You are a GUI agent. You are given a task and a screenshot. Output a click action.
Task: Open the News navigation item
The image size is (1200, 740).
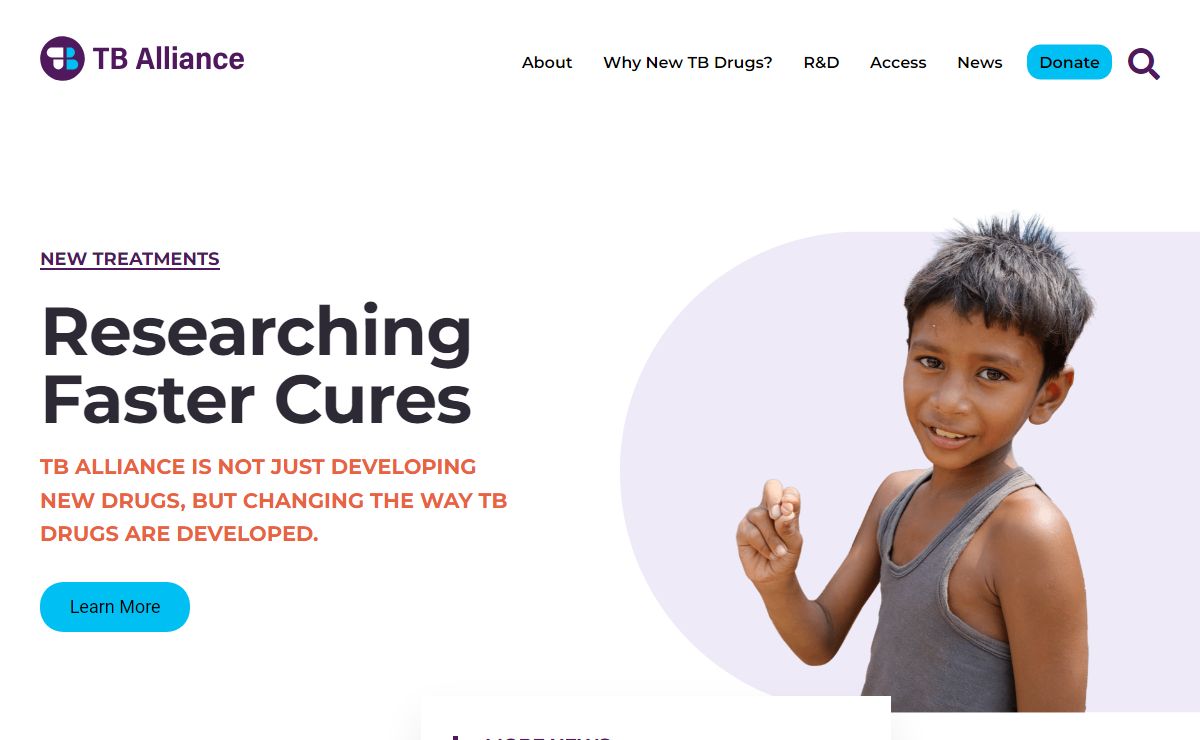pyautogui.click(x=980, y=62)
